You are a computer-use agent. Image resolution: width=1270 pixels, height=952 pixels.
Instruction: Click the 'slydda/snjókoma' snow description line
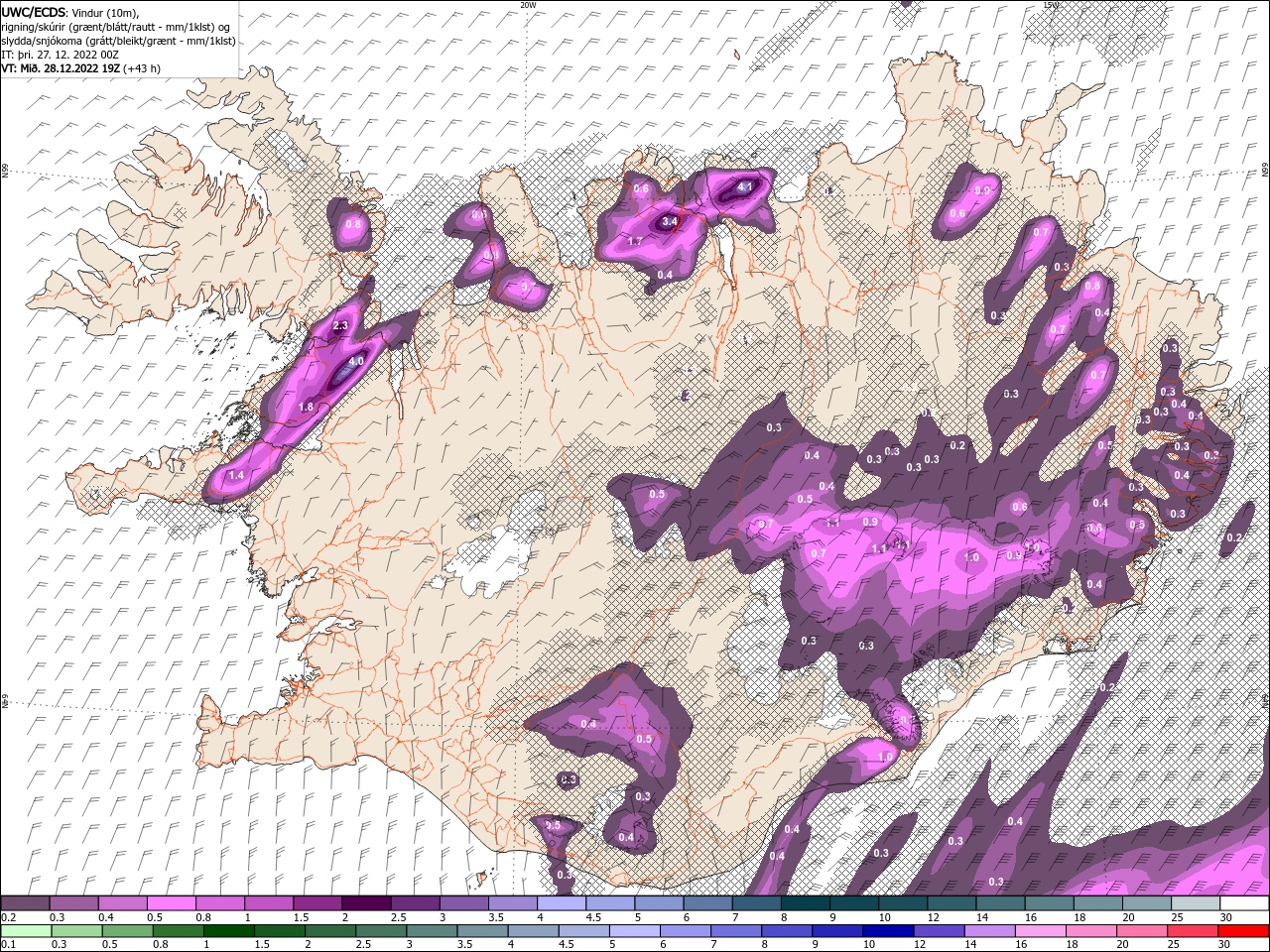118,41
